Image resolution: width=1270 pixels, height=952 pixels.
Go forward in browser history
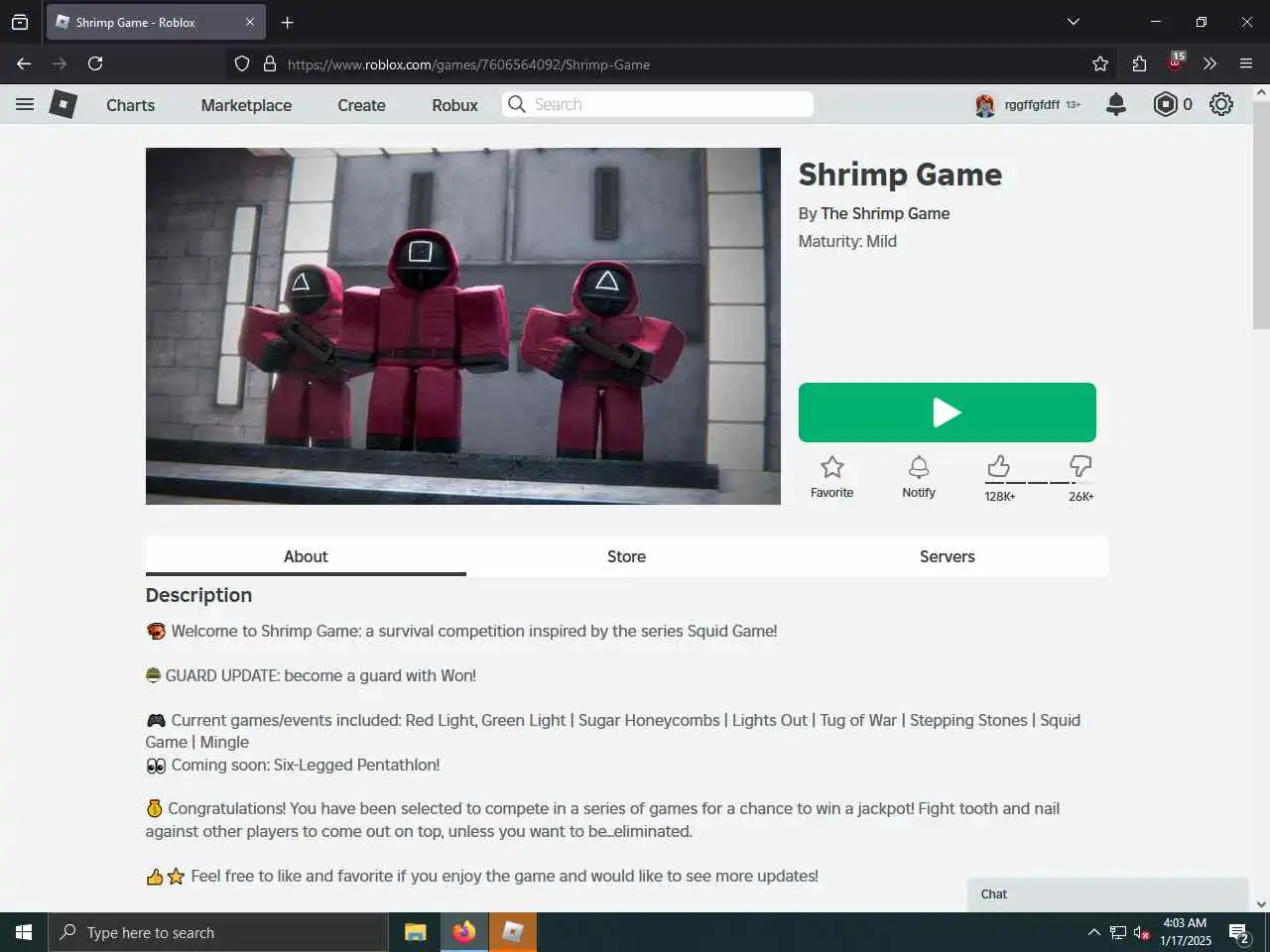coord(60,63)
